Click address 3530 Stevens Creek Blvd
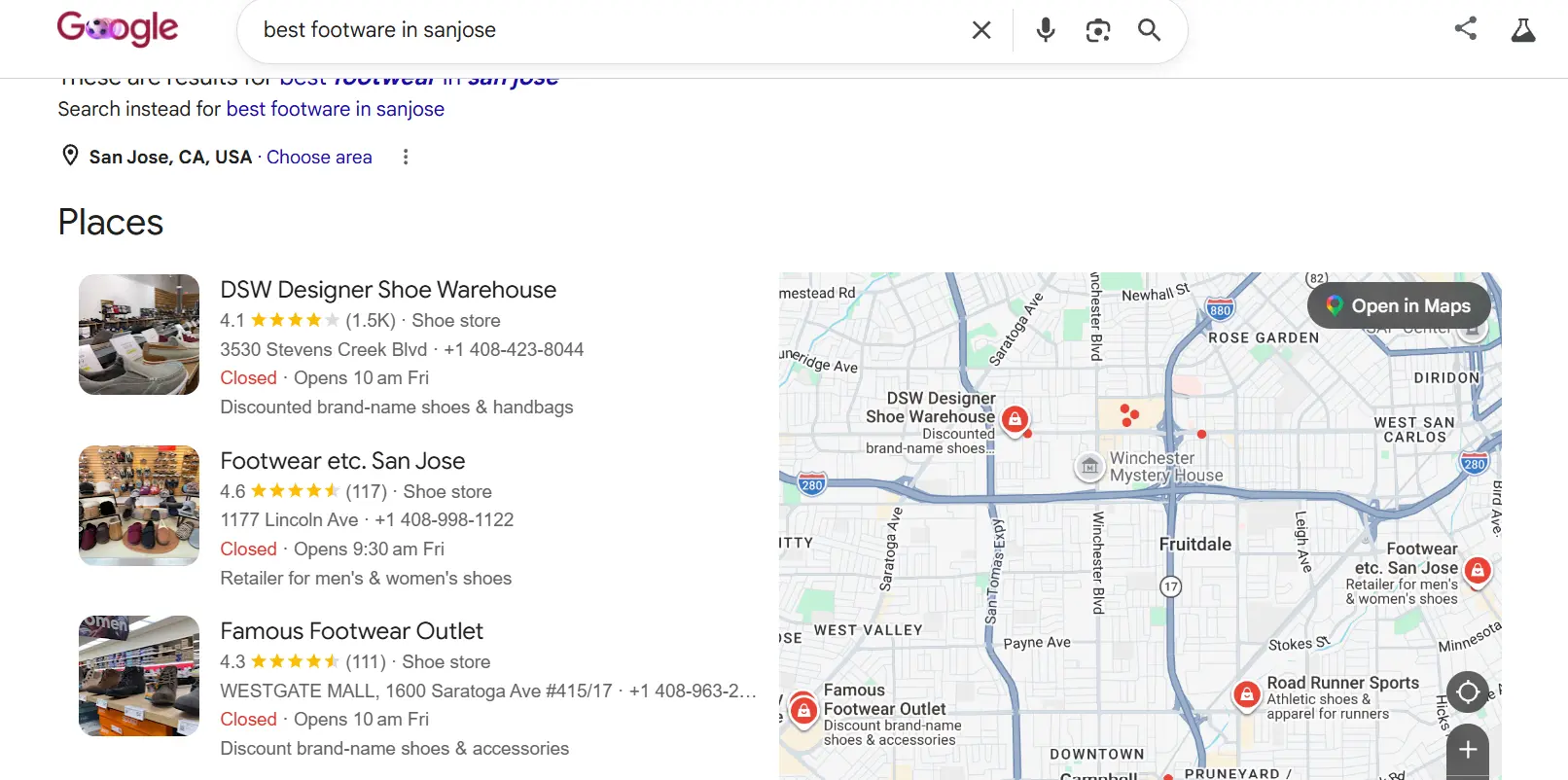This screenshot has height=780, width=1568. point(323,349)
